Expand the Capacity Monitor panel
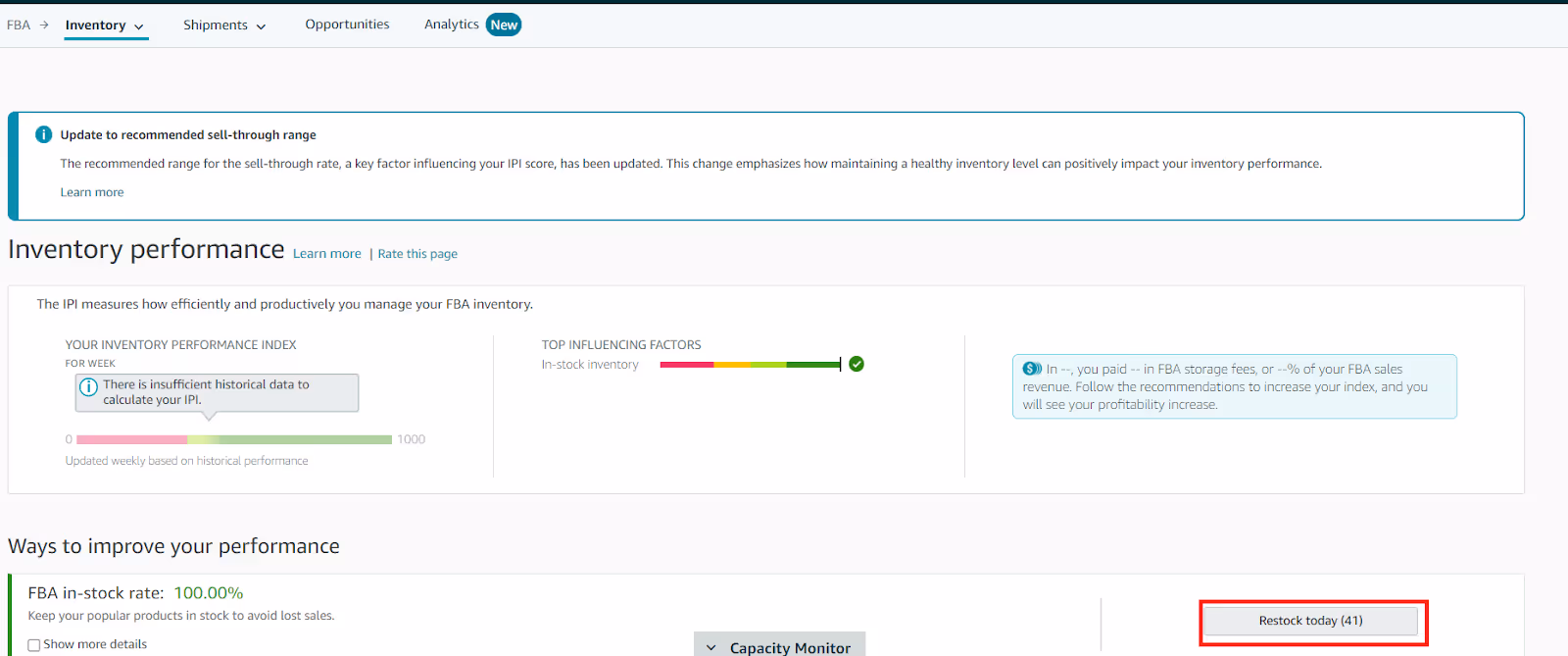 point(780,646)
